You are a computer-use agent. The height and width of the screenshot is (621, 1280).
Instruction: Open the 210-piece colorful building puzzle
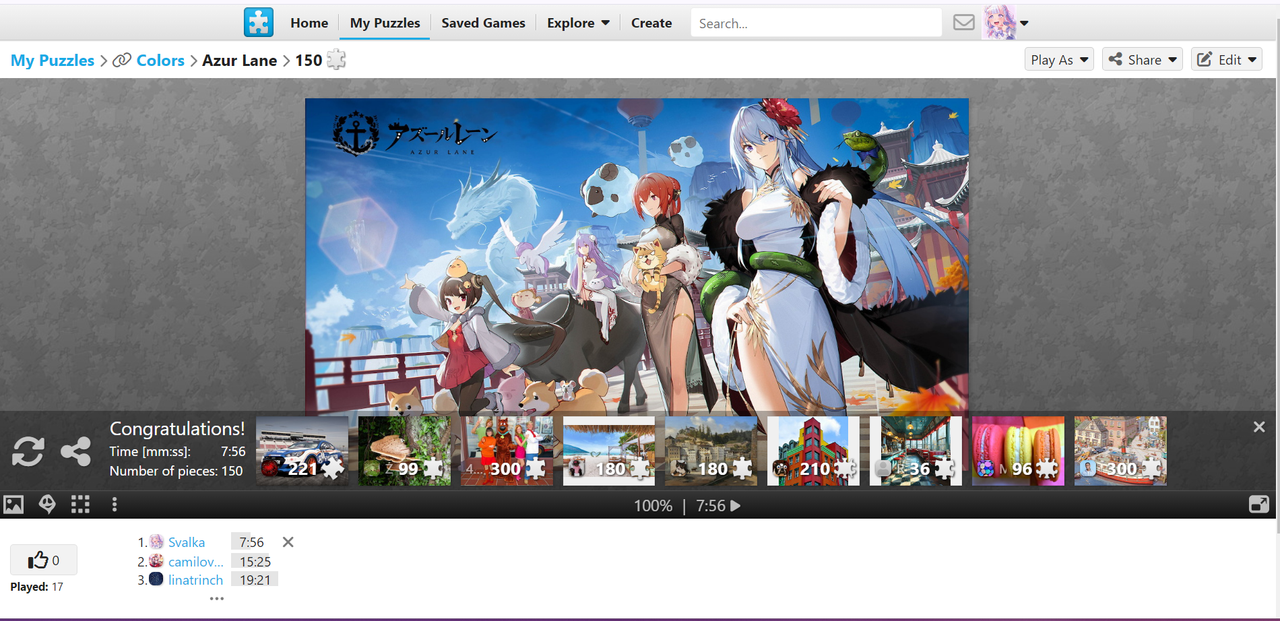click(x=813, y=451)
